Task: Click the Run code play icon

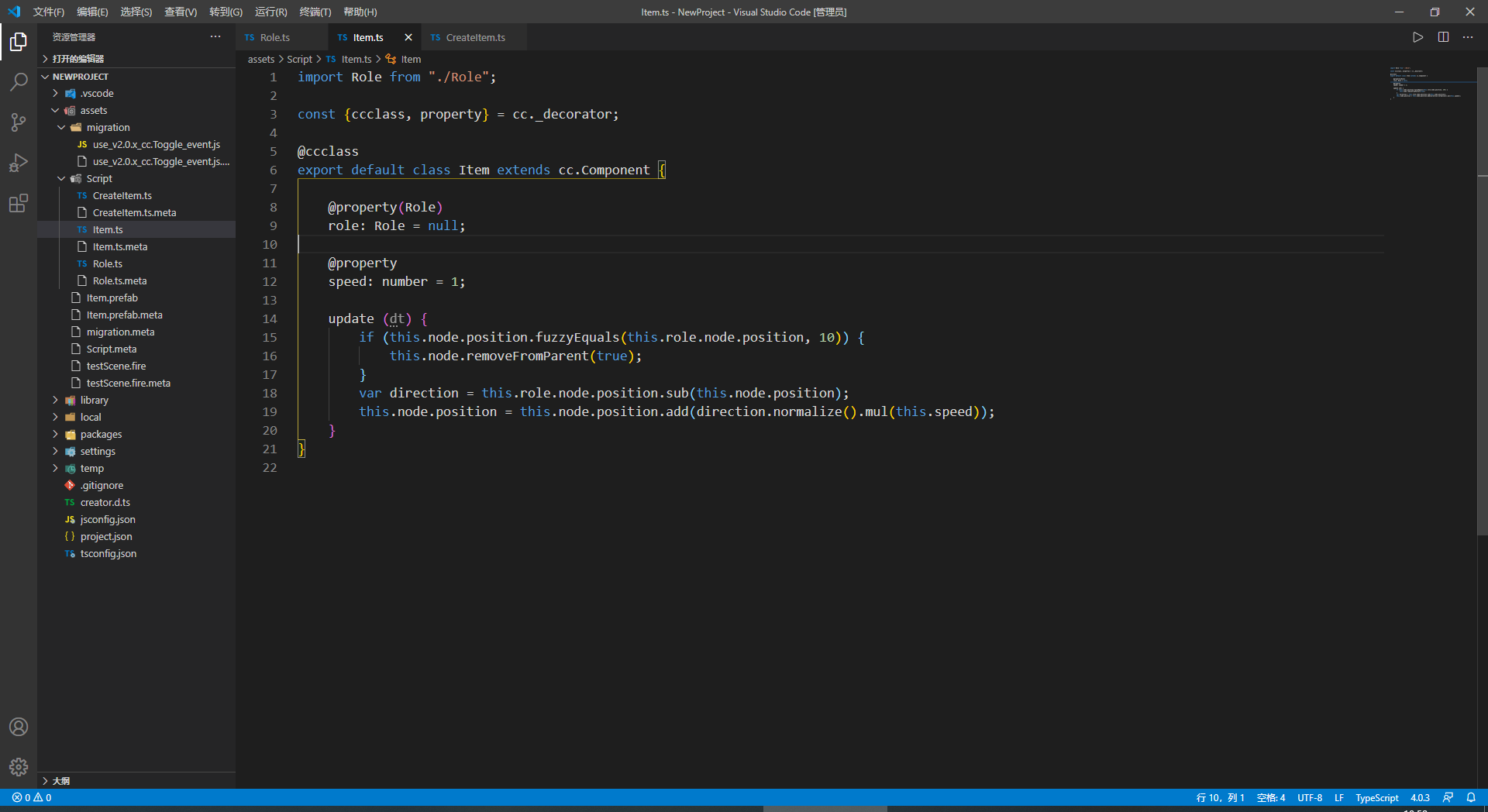Action: [1417, 37]
